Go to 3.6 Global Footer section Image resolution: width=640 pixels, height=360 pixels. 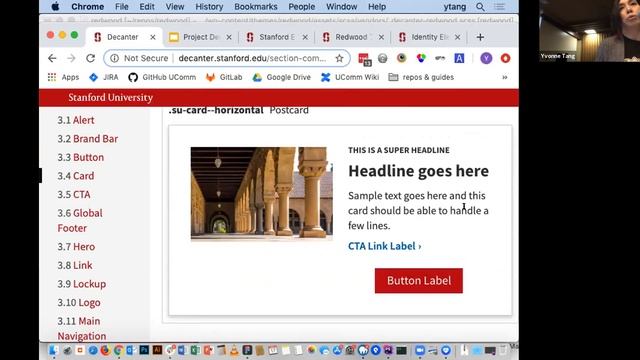(x=80, y=220)
